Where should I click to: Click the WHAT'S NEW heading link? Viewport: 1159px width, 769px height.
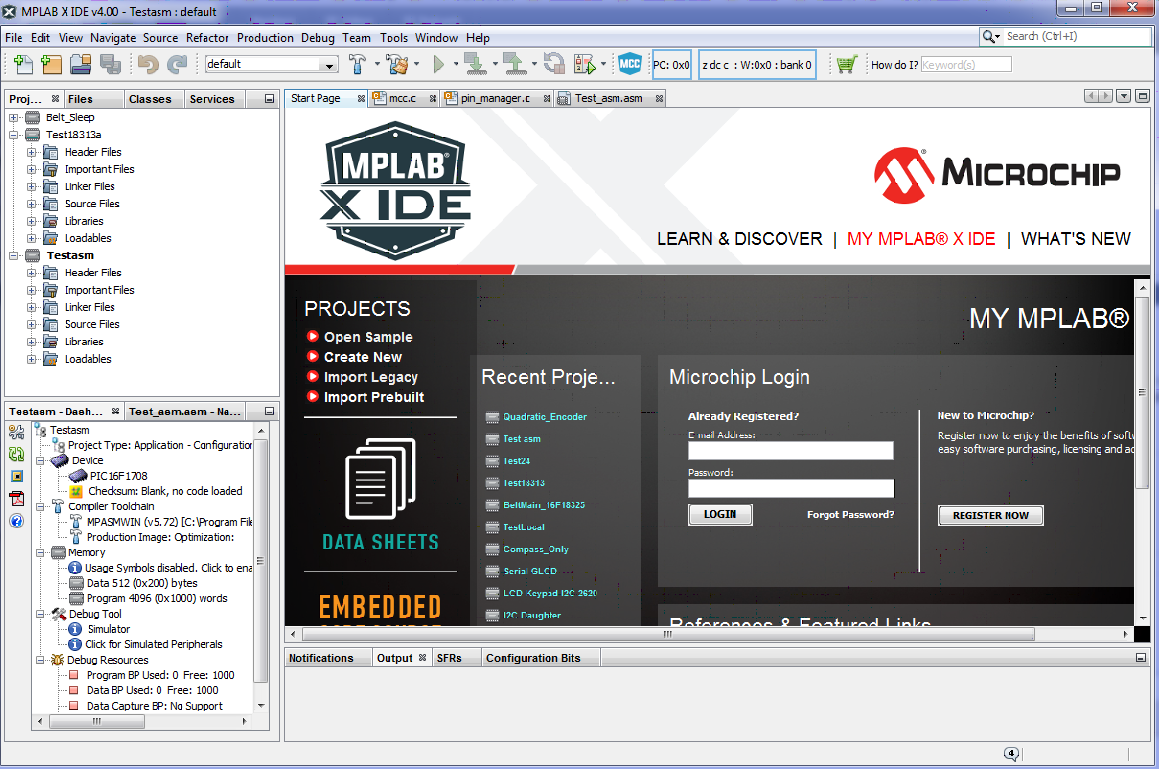point(1075,239)
